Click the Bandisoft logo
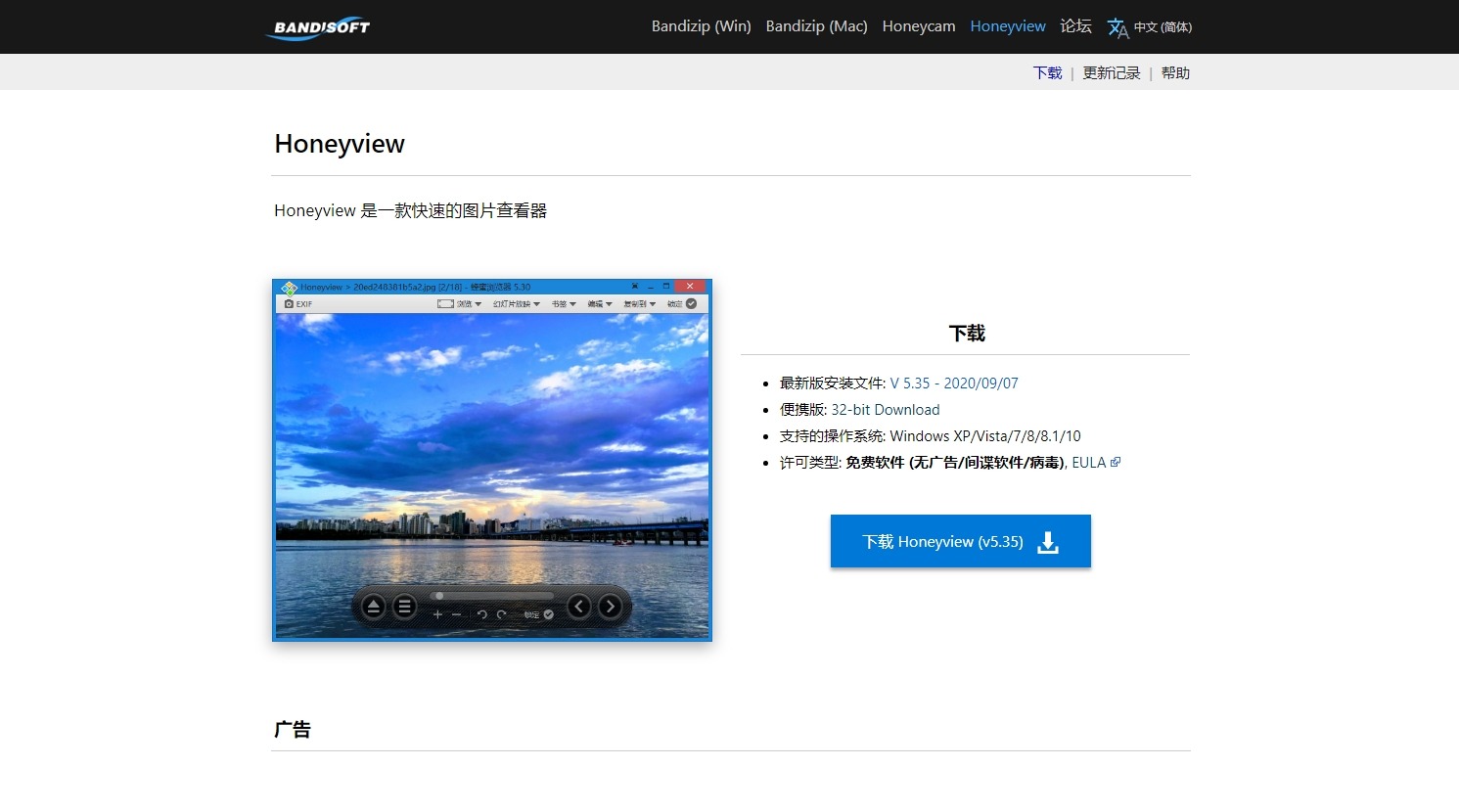Image resolution: width=1459 pixels, height=812 pixels. [x=318, y=27]
